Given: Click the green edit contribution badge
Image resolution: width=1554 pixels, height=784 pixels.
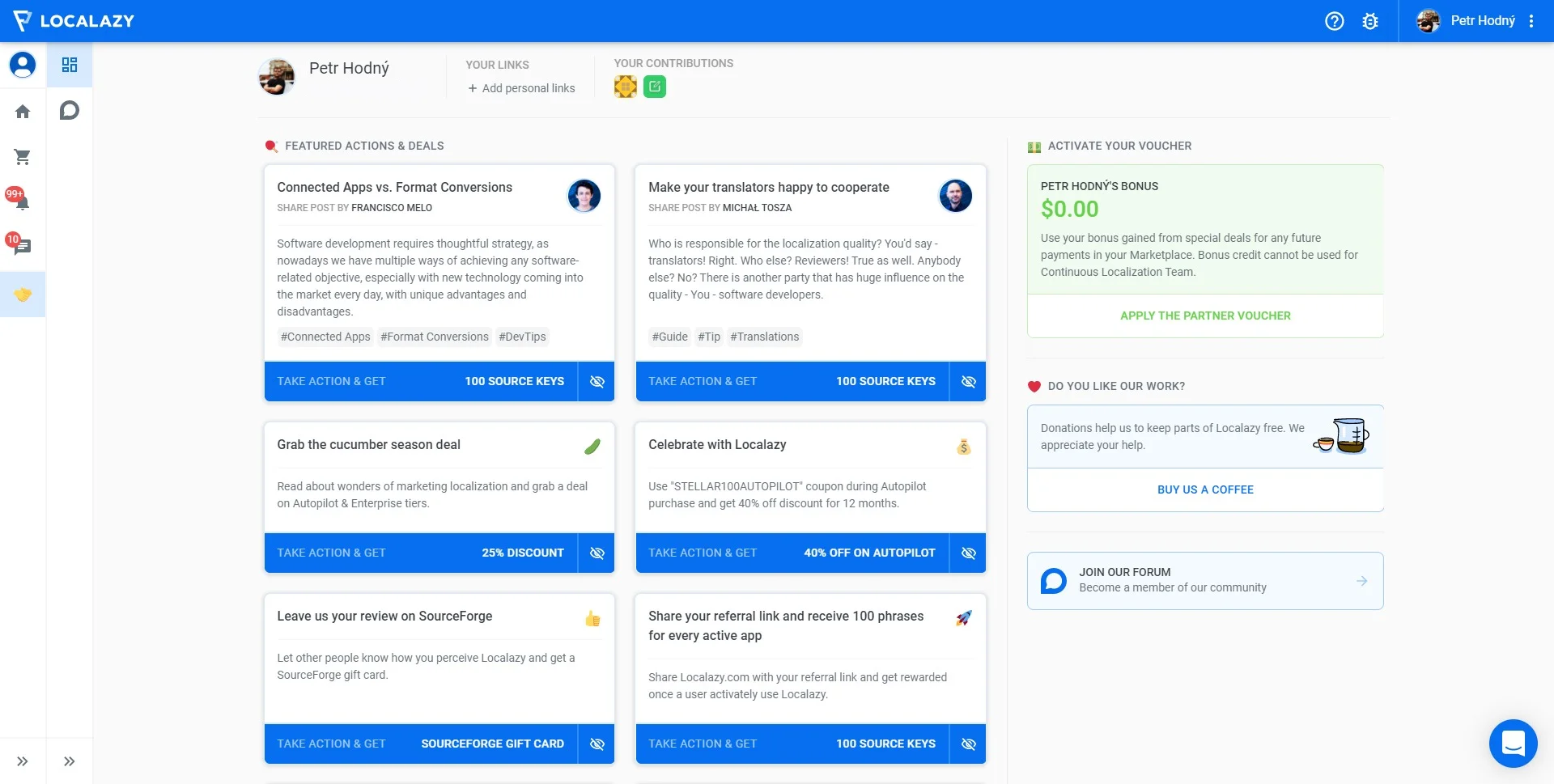Looking at the screenshot, I should coord(655,87).
